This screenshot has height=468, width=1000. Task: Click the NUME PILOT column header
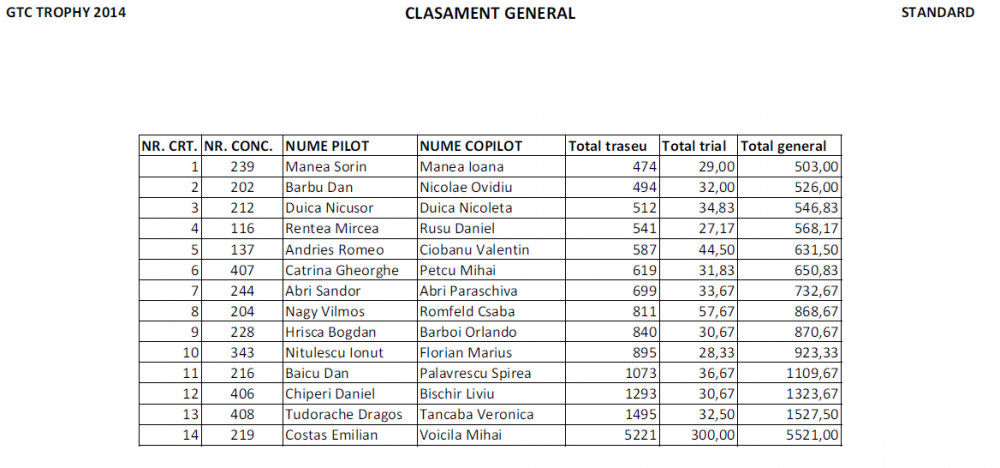tap(327, 146)
